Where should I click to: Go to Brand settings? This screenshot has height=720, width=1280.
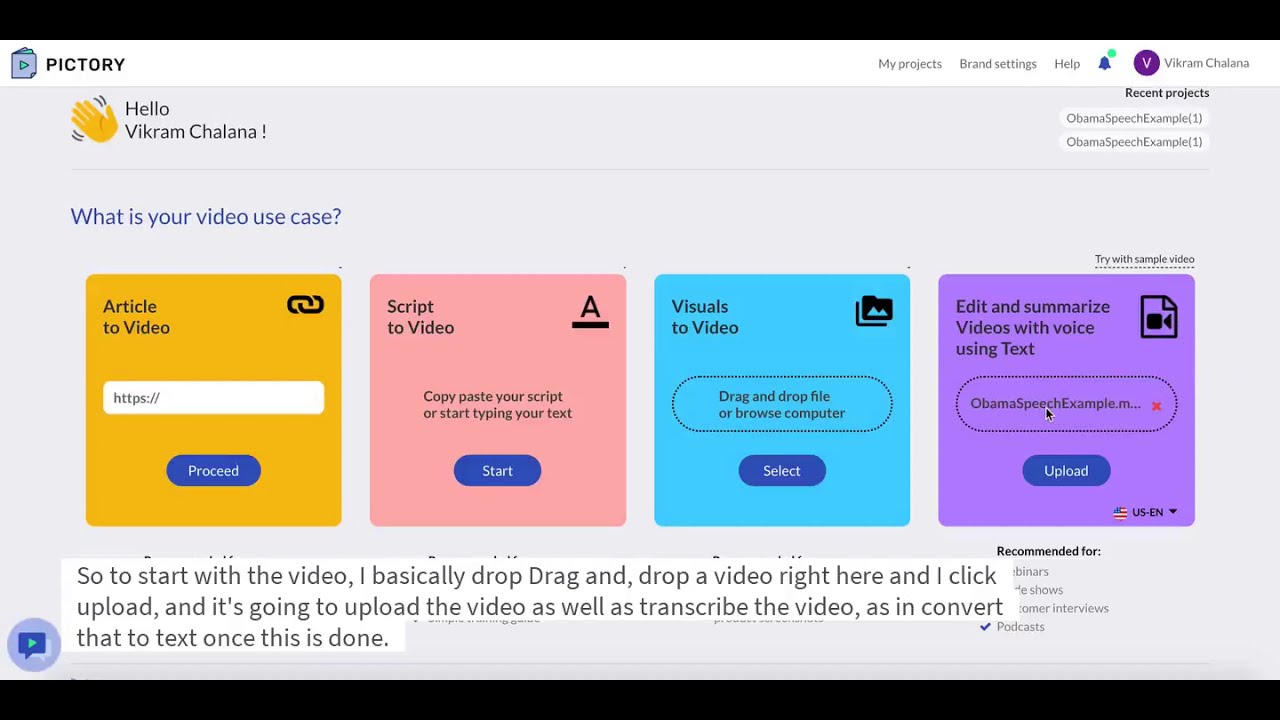point(998,63)
